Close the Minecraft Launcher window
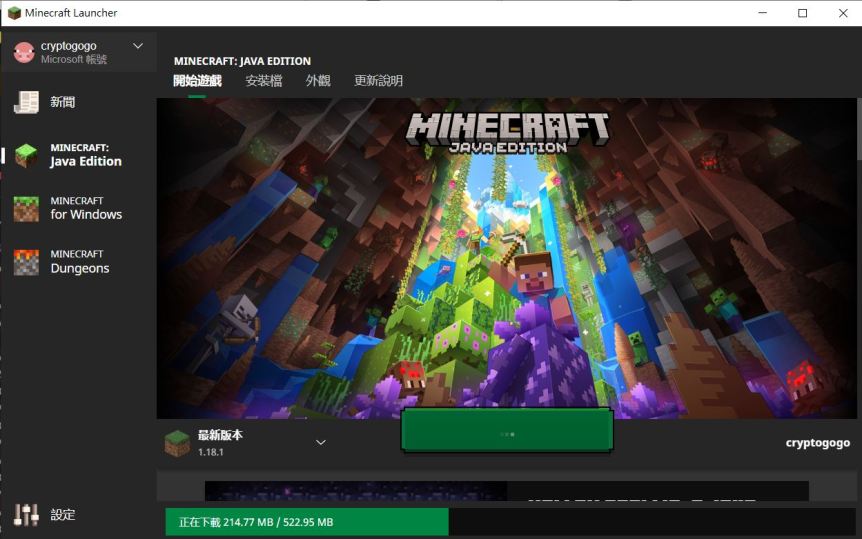Screen dimensions: 862x539 843,13
